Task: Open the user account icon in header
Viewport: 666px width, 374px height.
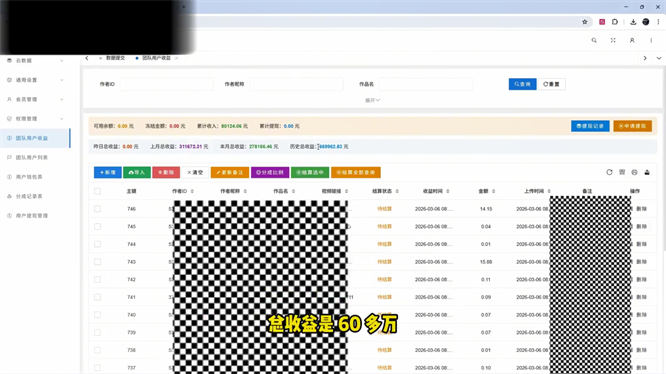Action: [632, 40]
